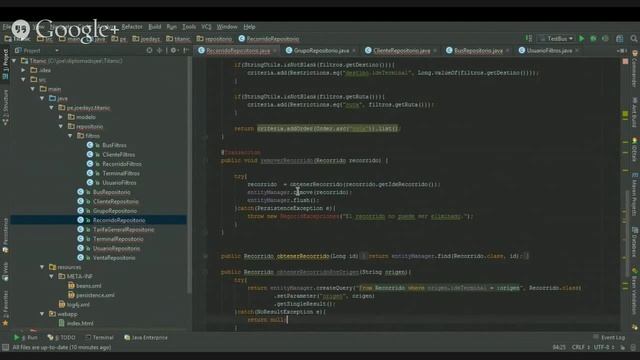The width and height of the screenshot is (640, 360).
Task: Toggle the Ant Build right strip button
Action: tap(635, 112)
